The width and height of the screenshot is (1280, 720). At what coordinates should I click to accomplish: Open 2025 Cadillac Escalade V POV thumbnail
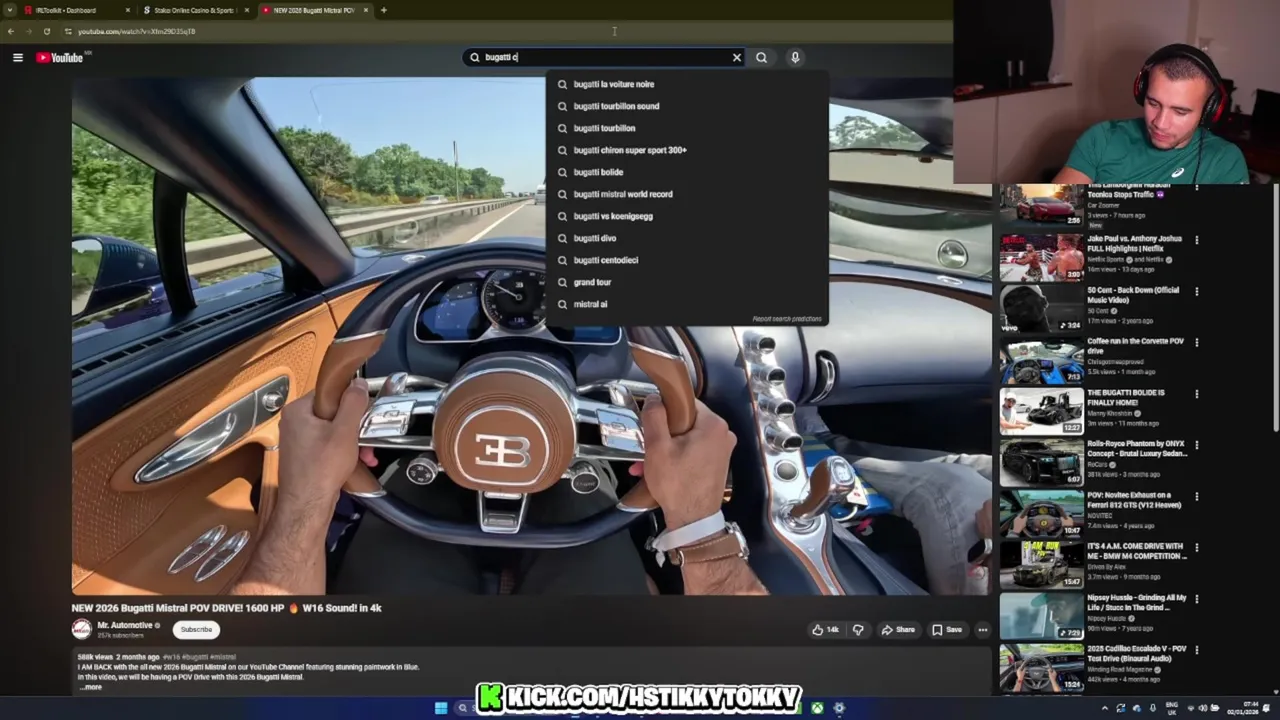pos(1041,667)
